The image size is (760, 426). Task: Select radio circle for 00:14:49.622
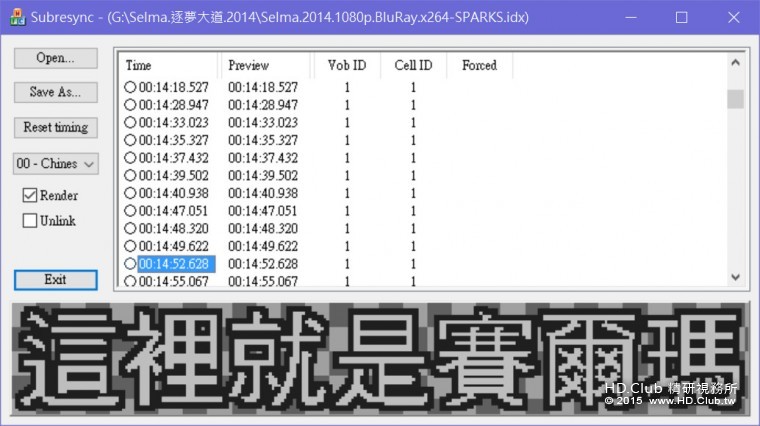pyautogui.click(x=130, y=246)
